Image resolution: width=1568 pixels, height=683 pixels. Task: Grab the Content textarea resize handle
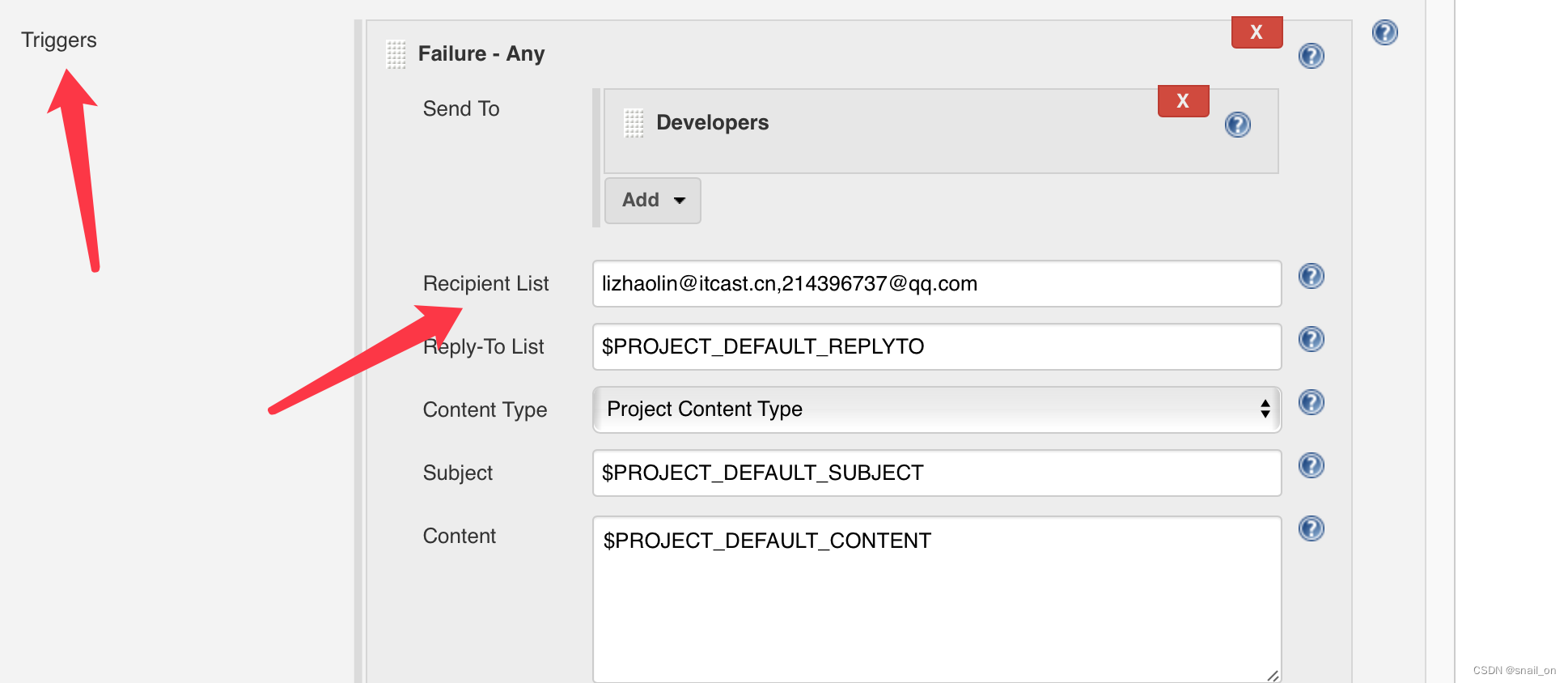tap(1273, 675)
